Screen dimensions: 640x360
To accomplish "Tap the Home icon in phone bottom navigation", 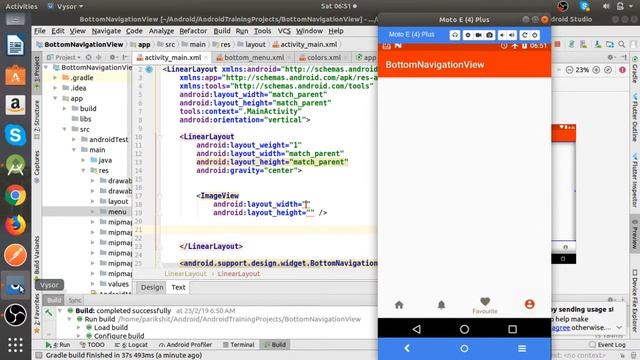I will point(399,304).
